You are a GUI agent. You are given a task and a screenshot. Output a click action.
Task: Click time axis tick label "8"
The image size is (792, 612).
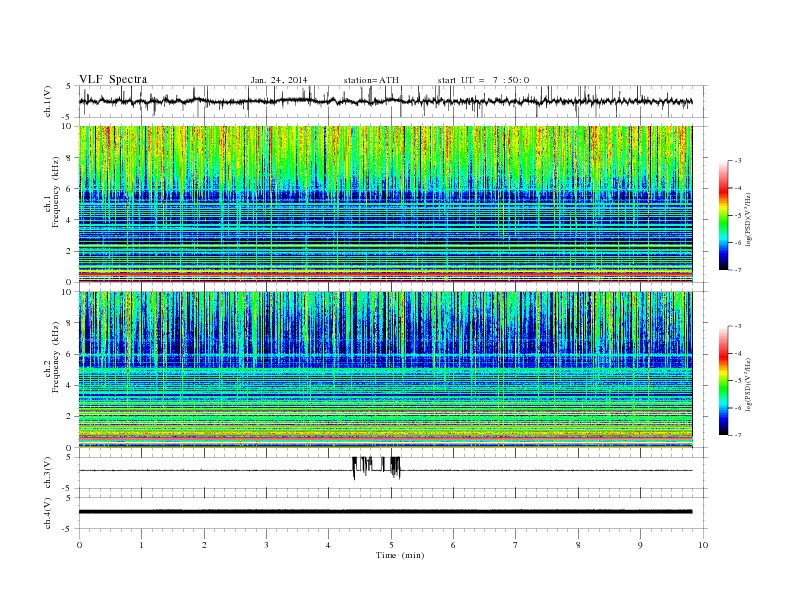(x=578, y=545)
